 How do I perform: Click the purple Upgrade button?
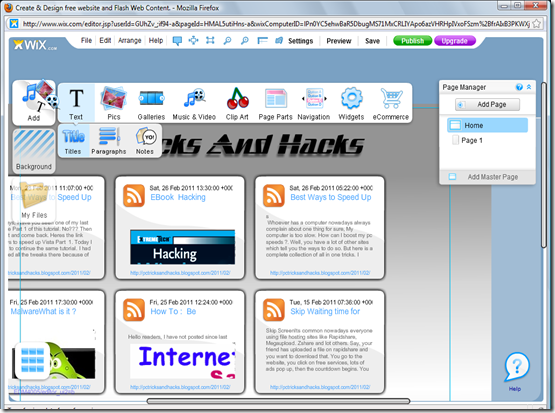(454, 41)
